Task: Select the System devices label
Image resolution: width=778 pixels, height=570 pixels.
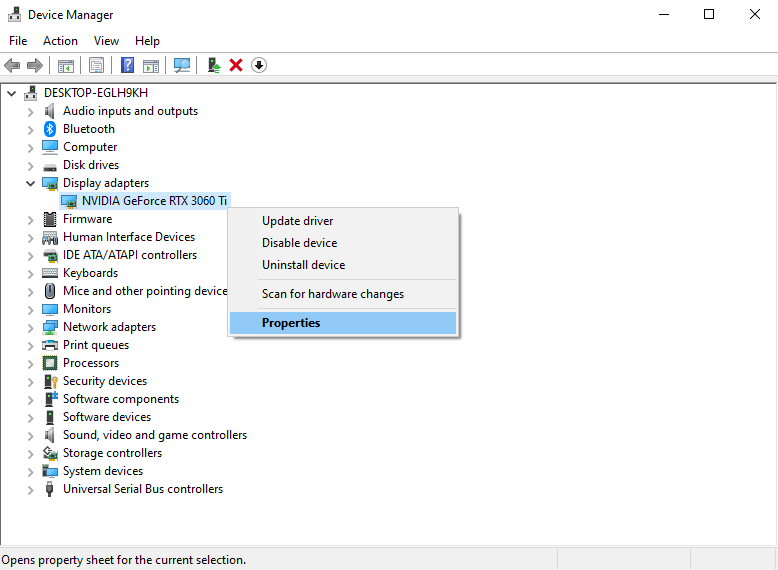Action: pyautogui.click(x=103, y=471)
